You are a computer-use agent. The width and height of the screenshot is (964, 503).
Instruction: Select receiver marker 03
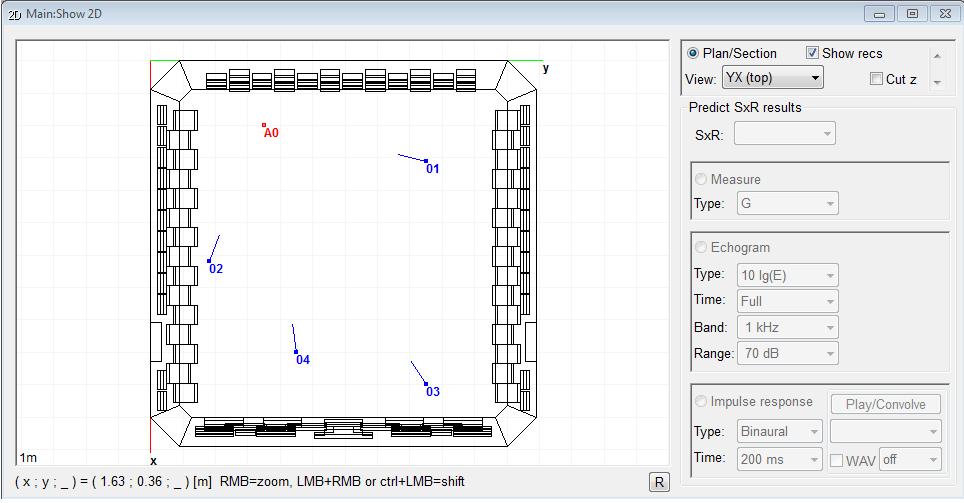tap(426, 384)
